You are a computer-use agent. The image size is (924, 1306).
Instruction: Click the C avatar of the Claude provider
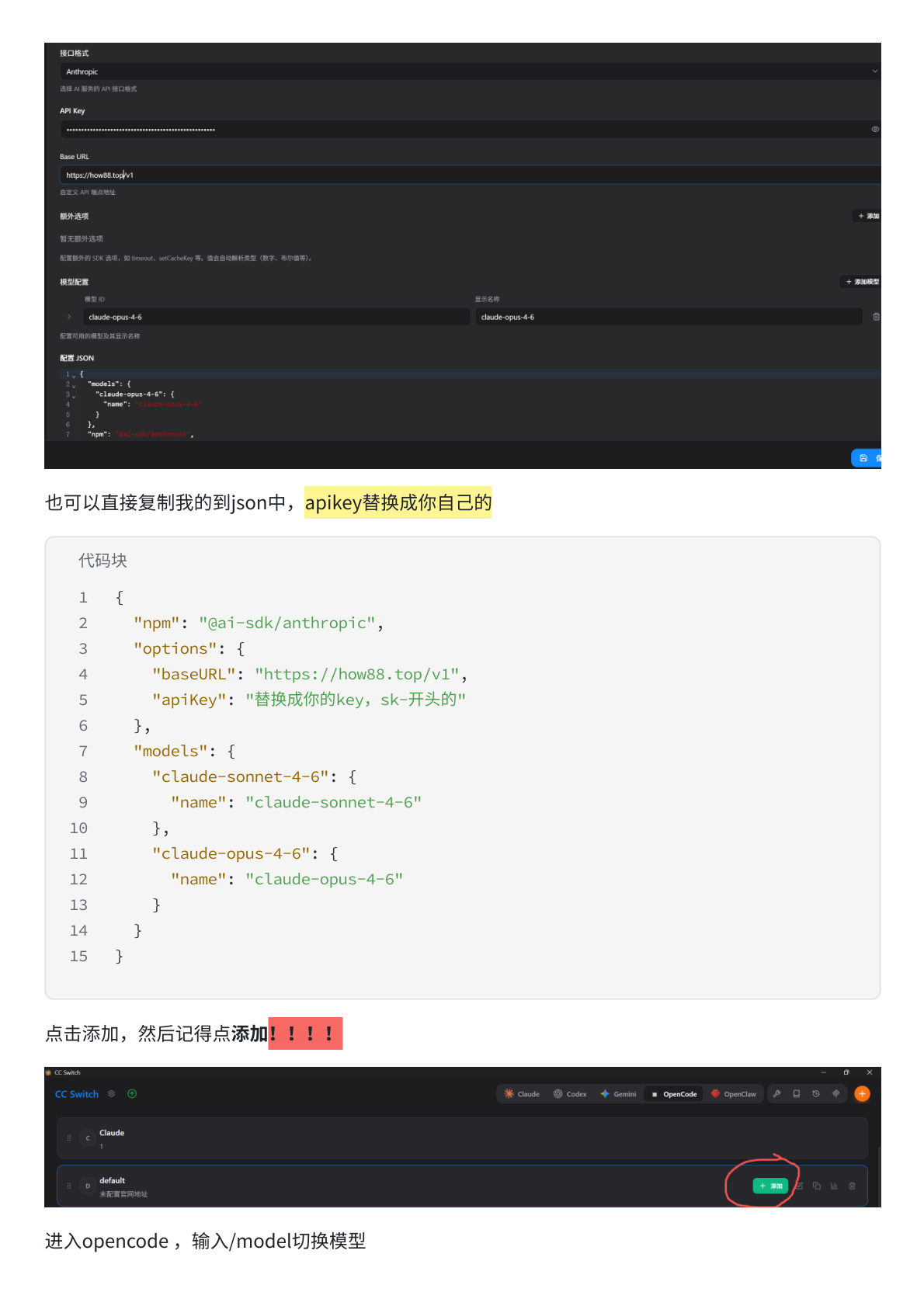[x=88, y=1138]
